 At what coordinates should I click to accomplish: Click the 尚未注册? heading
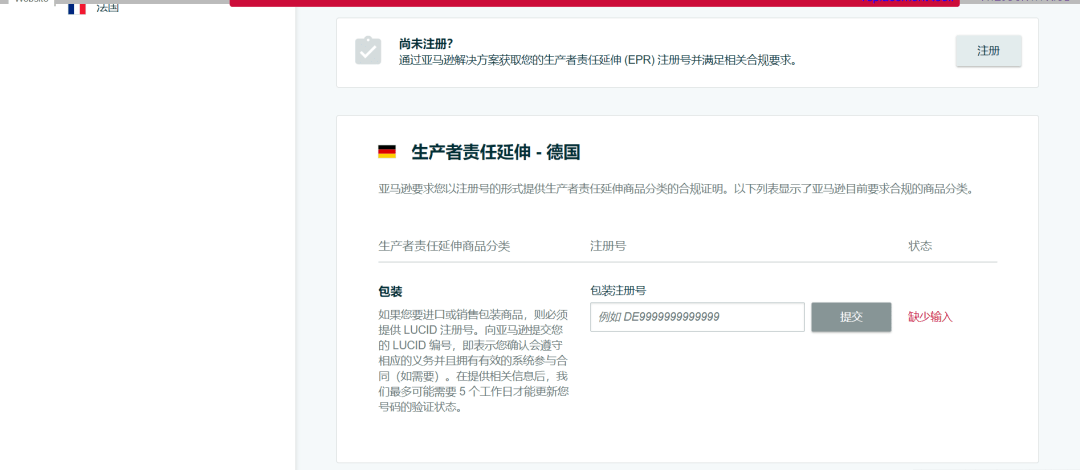(426, 44)
